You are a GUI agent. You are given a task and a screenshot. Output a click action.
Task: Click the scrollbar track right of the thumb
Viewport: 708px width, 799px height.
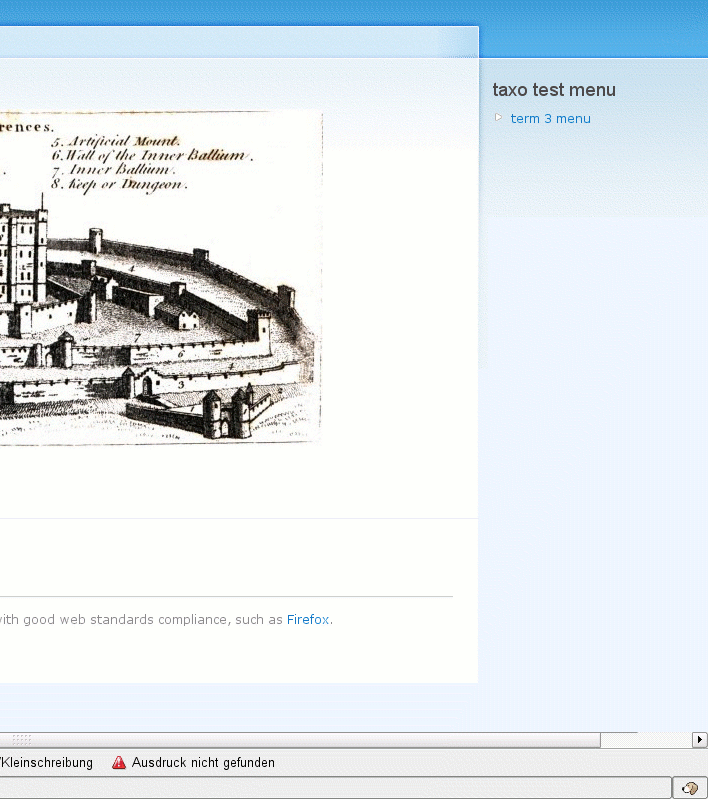pos(646,739)
